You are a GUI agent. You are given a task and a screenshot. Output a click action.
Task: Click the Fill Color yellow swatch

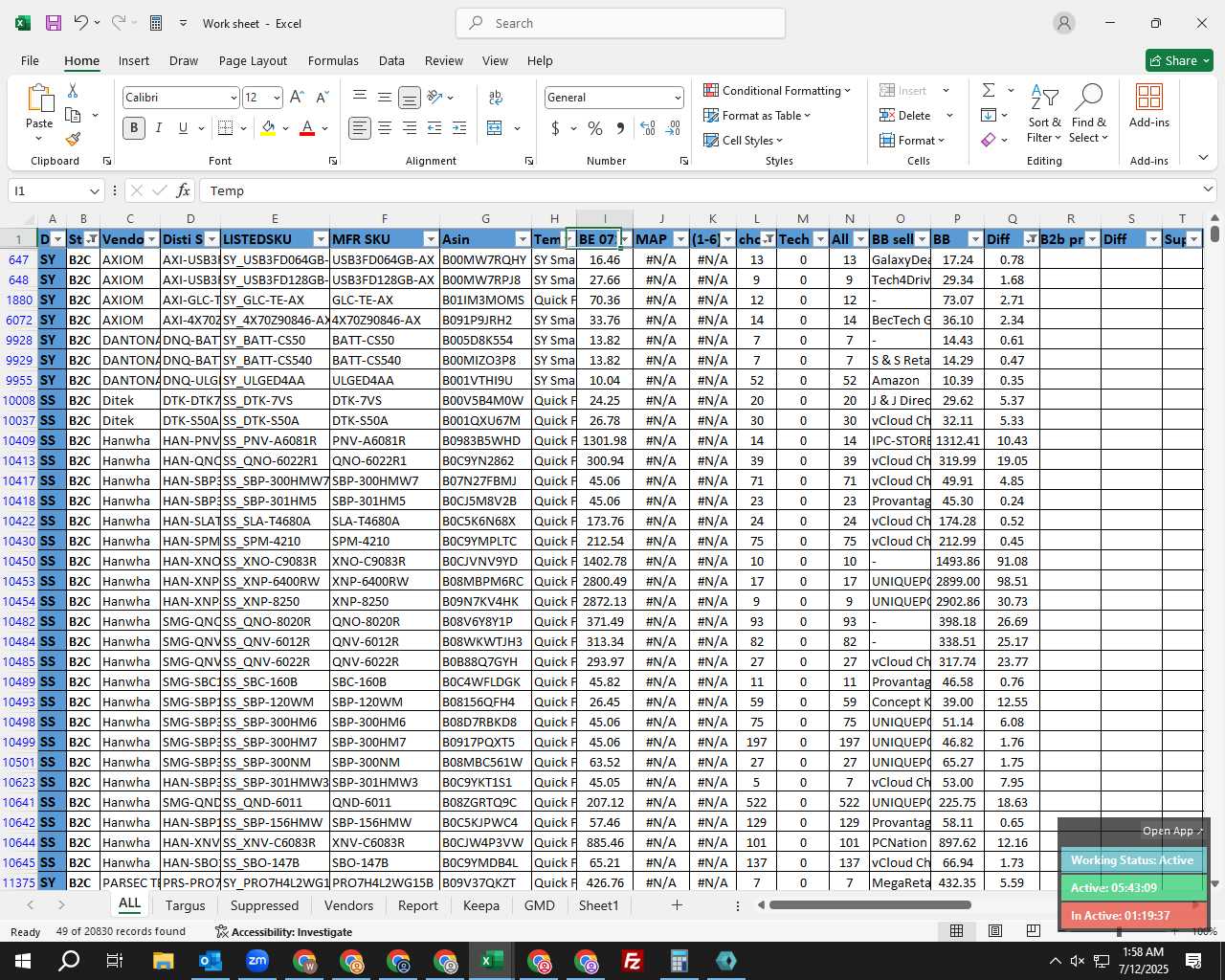269,128
